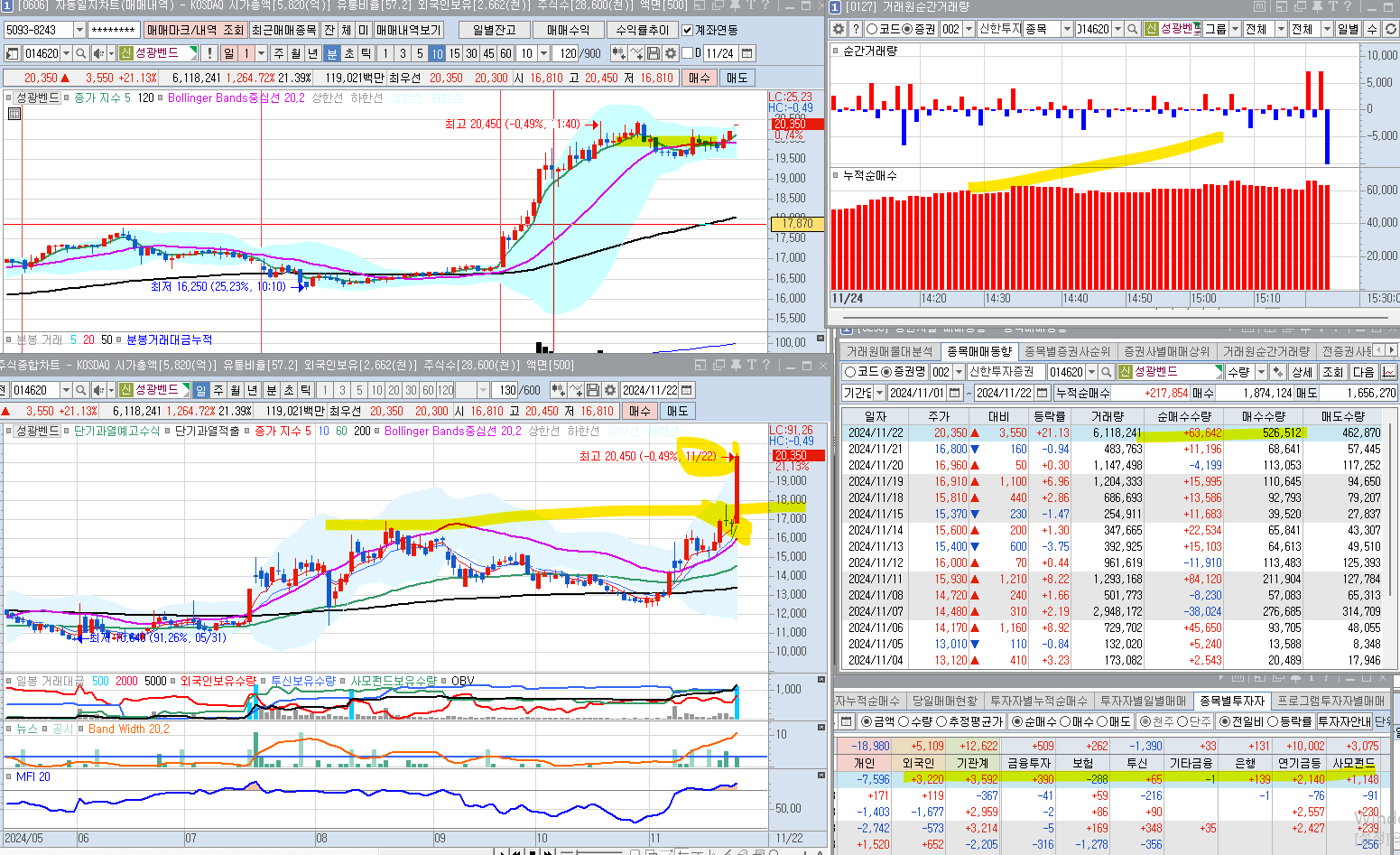Click the search magnifier in the 거래원순간거래량 toolbar
This screenshot has height=855, width=1400.
tap(1133, 29)
